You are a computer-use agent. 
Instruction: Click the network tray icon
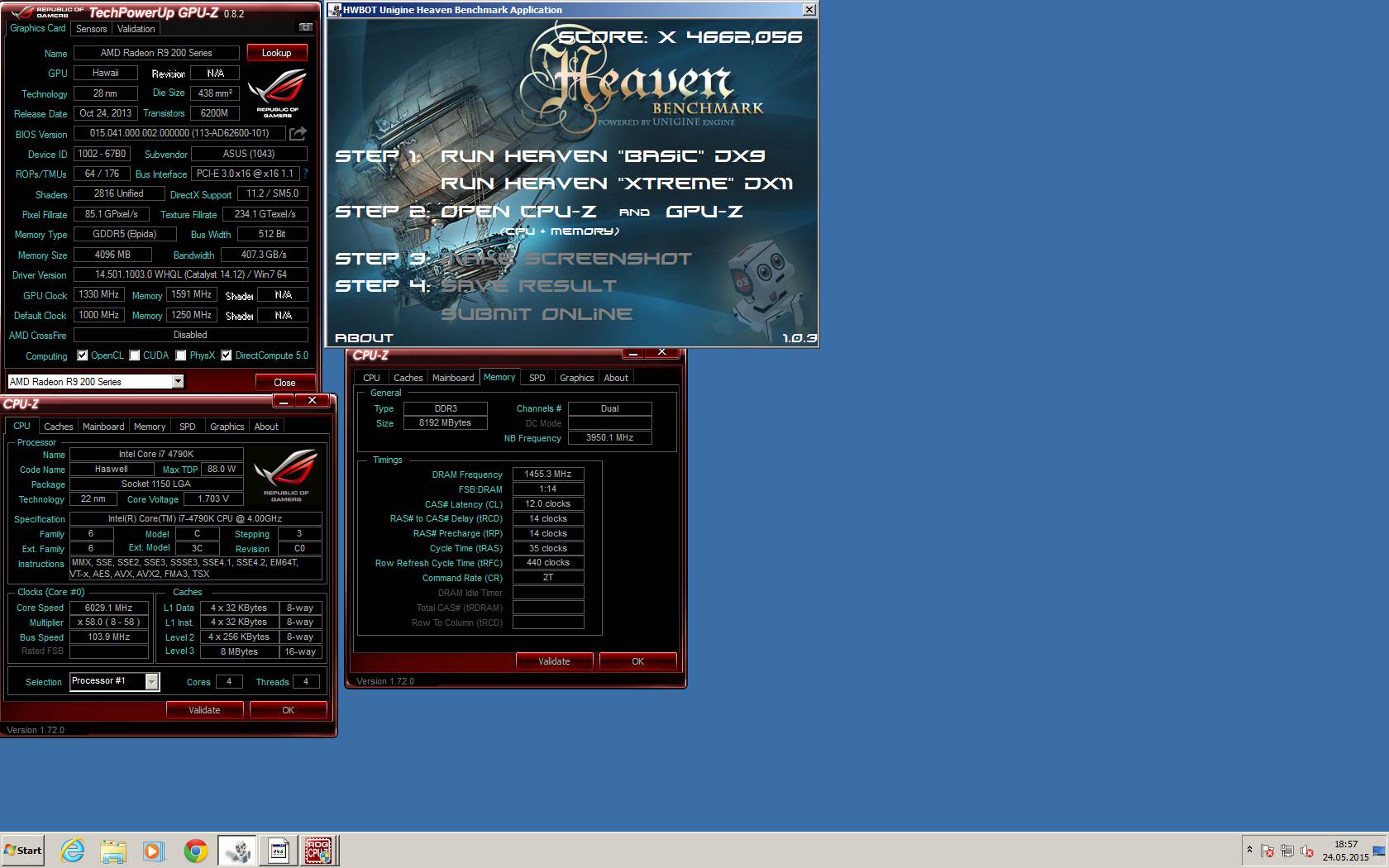[1287, 851]
